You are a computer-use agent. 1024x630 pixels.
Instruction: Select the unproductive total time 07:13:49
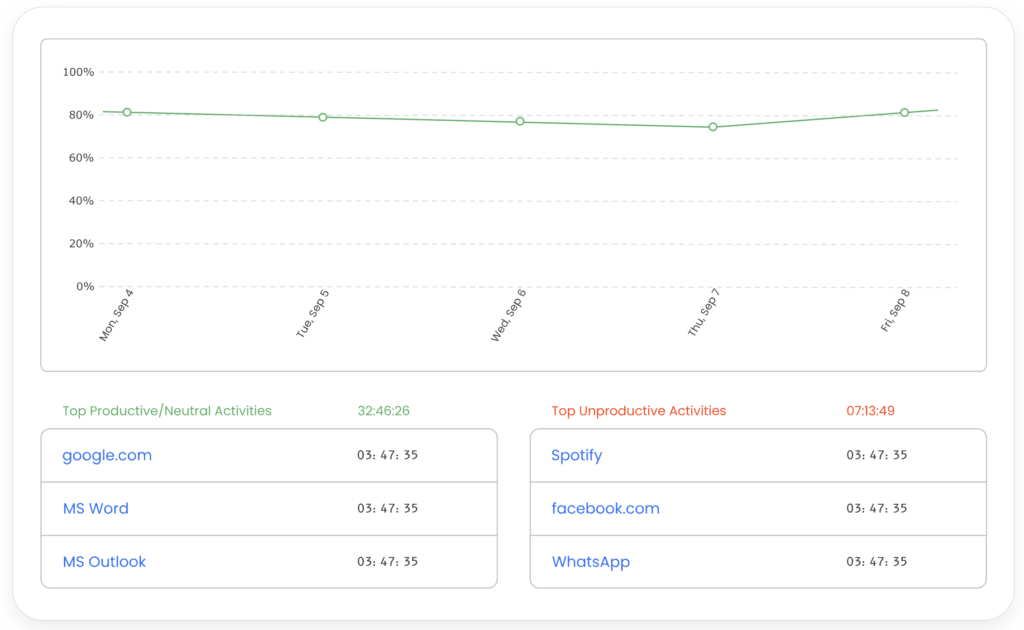tap(872, 411)
